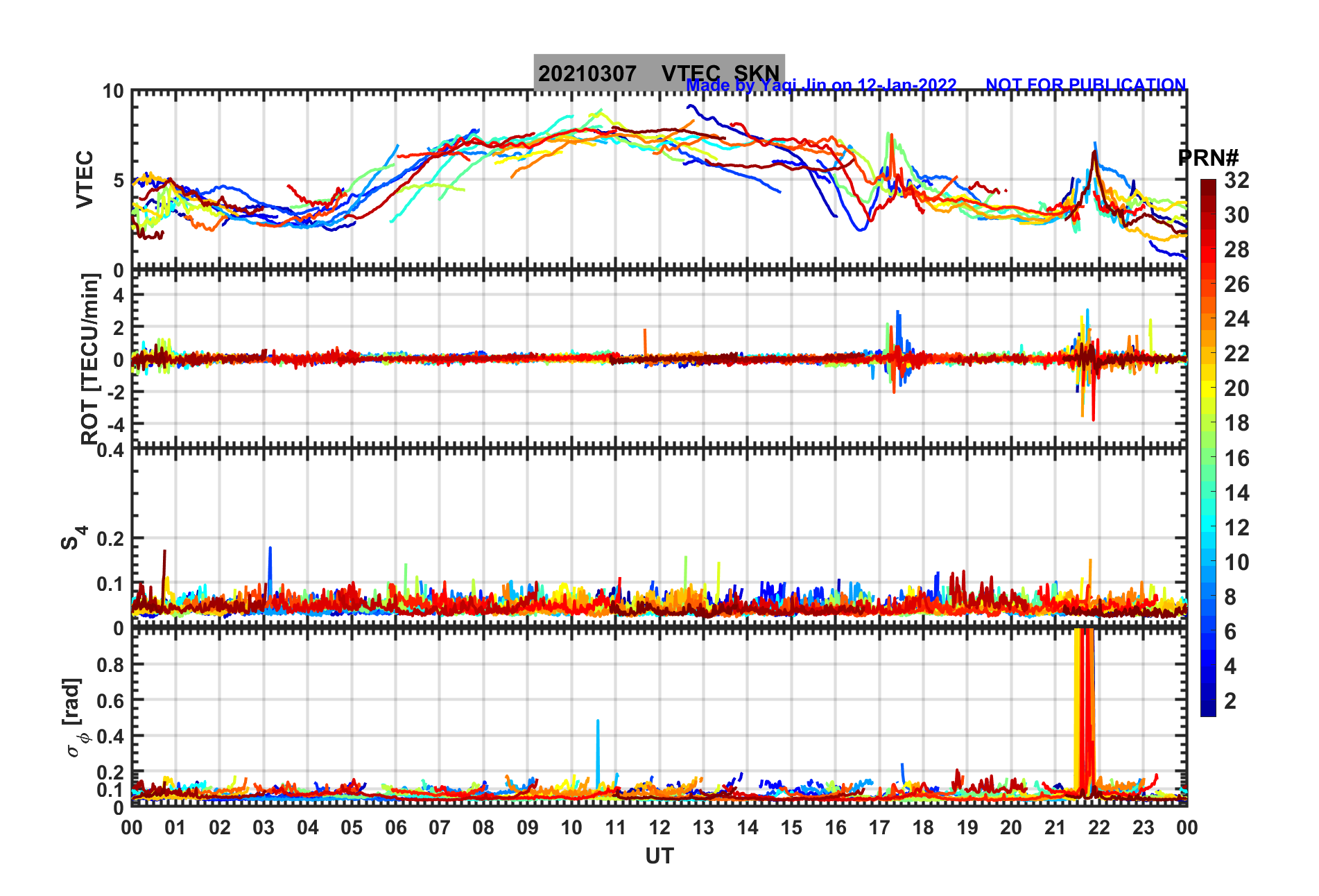This screenshot has height=896, width=1319.
Task: Click the "13" hour label on the UT axis
Action: (703, 827)
